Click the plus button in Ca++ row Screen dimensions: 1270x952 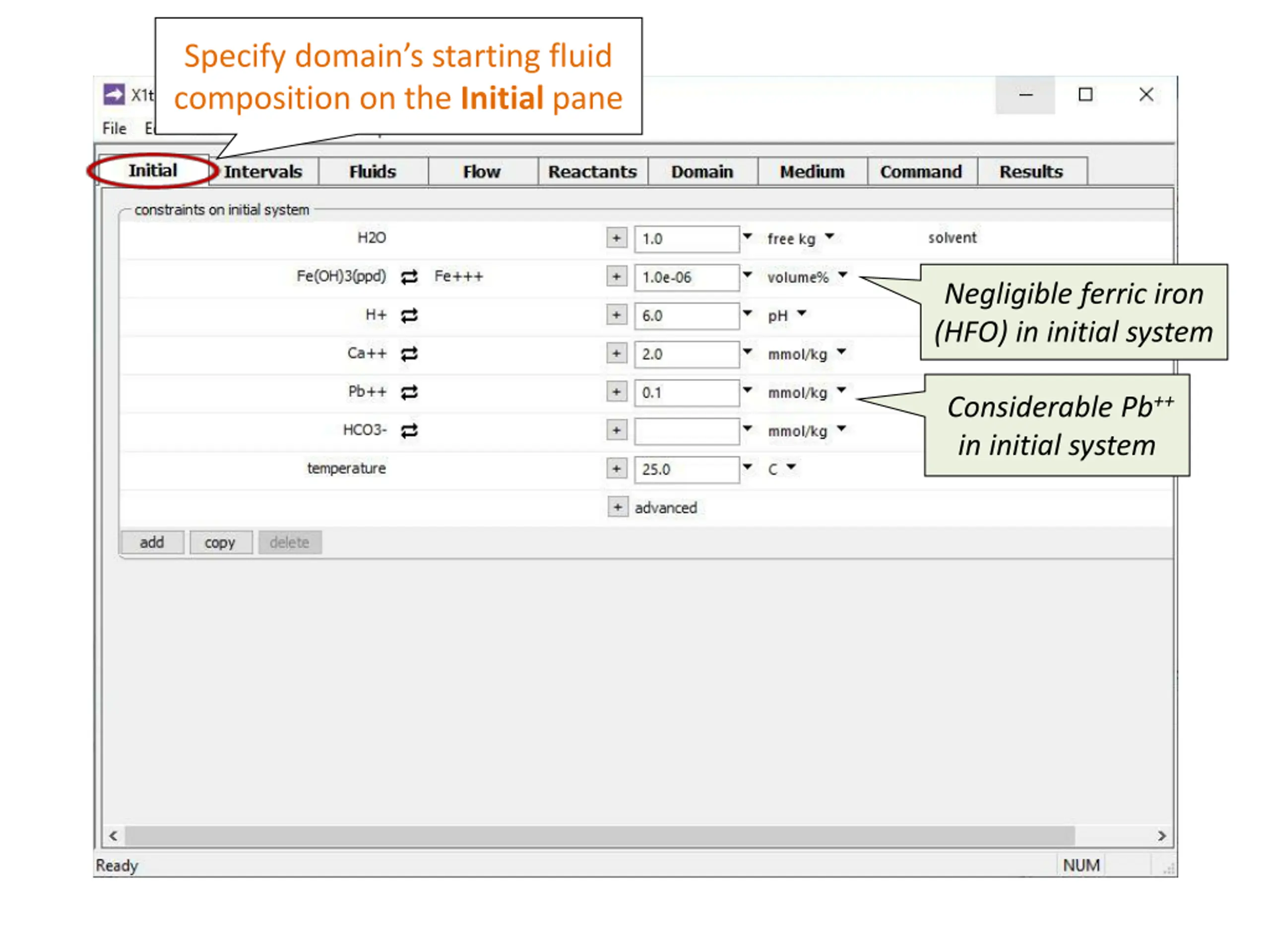pyautogui.click(x=617, y=354)
